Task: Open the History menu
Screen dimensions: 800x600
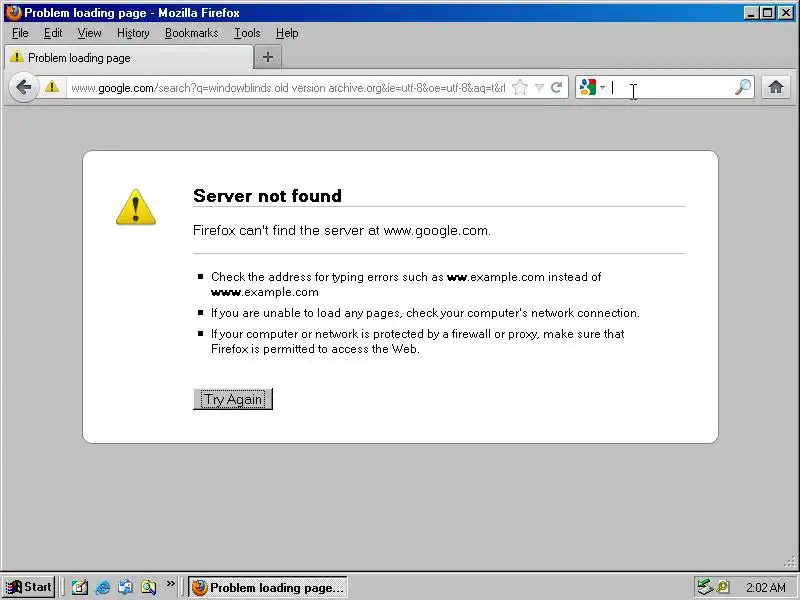Action: [133, 33]
